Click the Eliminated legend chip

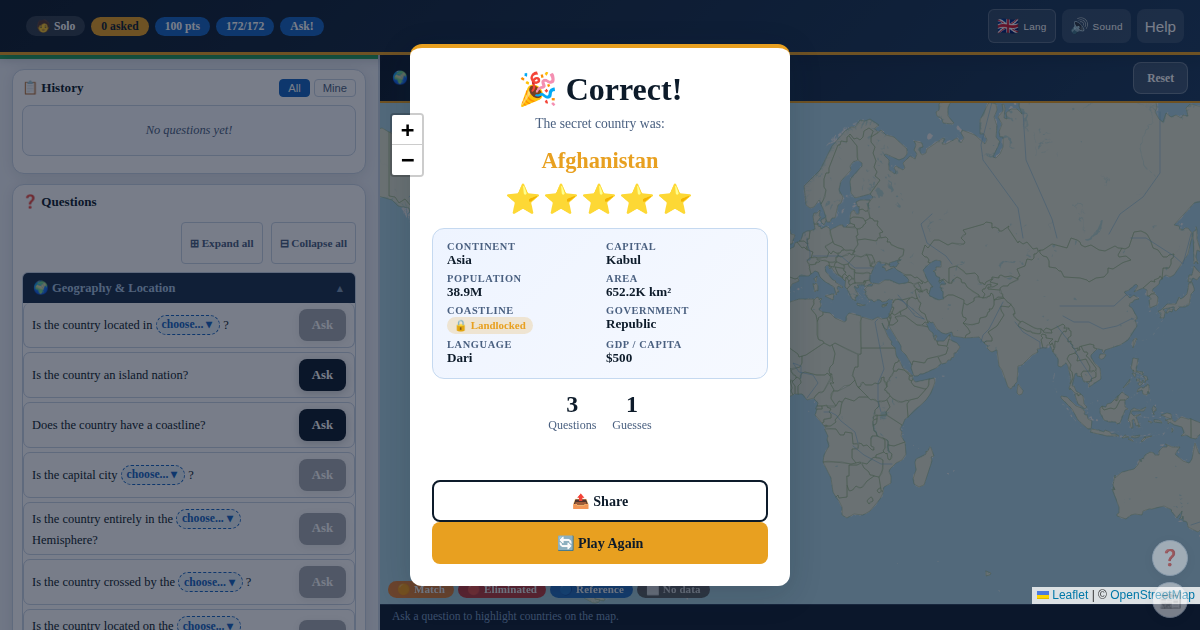pos(502,590)
